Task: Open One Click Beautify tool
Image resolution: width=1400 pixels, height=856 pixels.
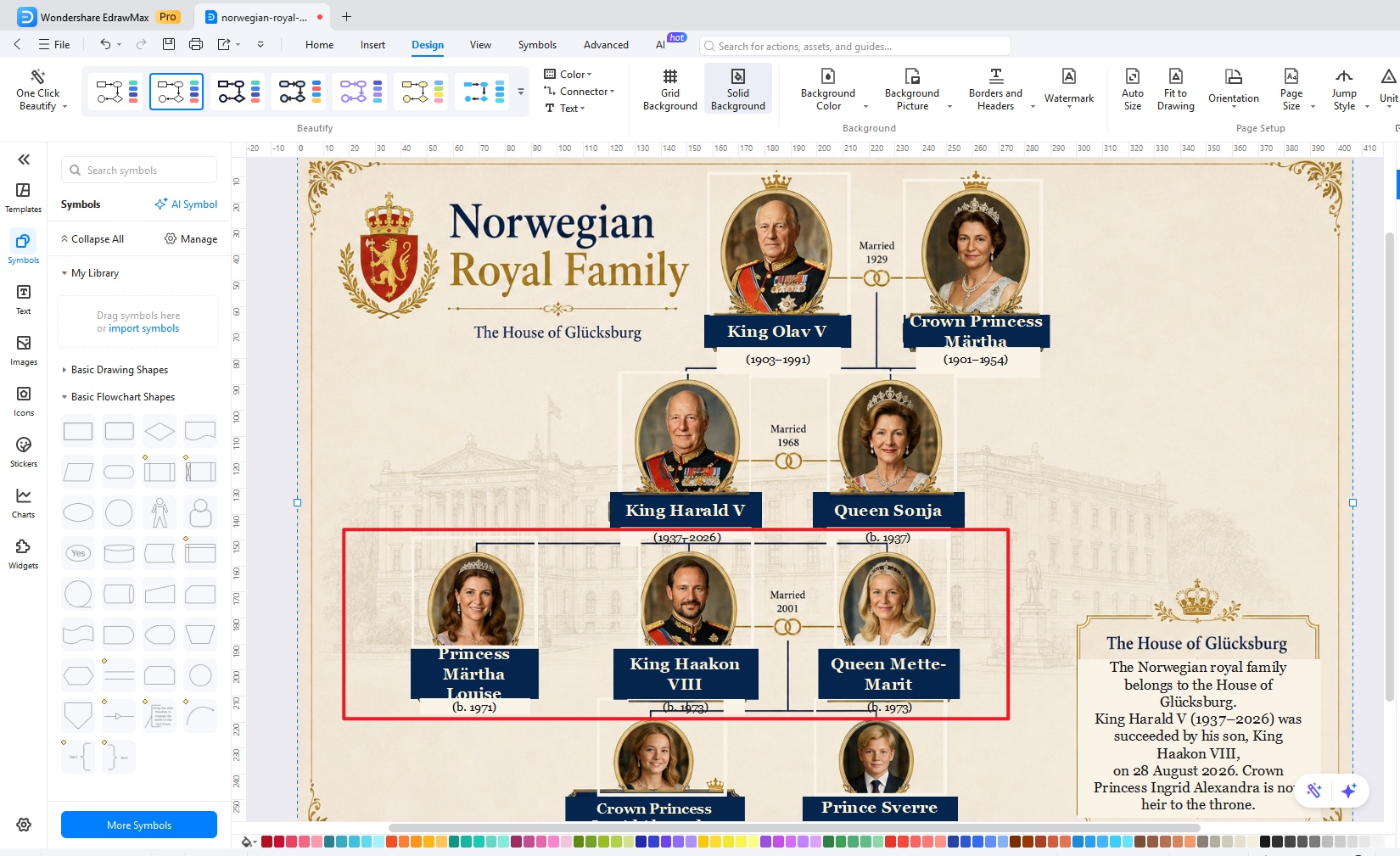Action: tap(38, 91)
